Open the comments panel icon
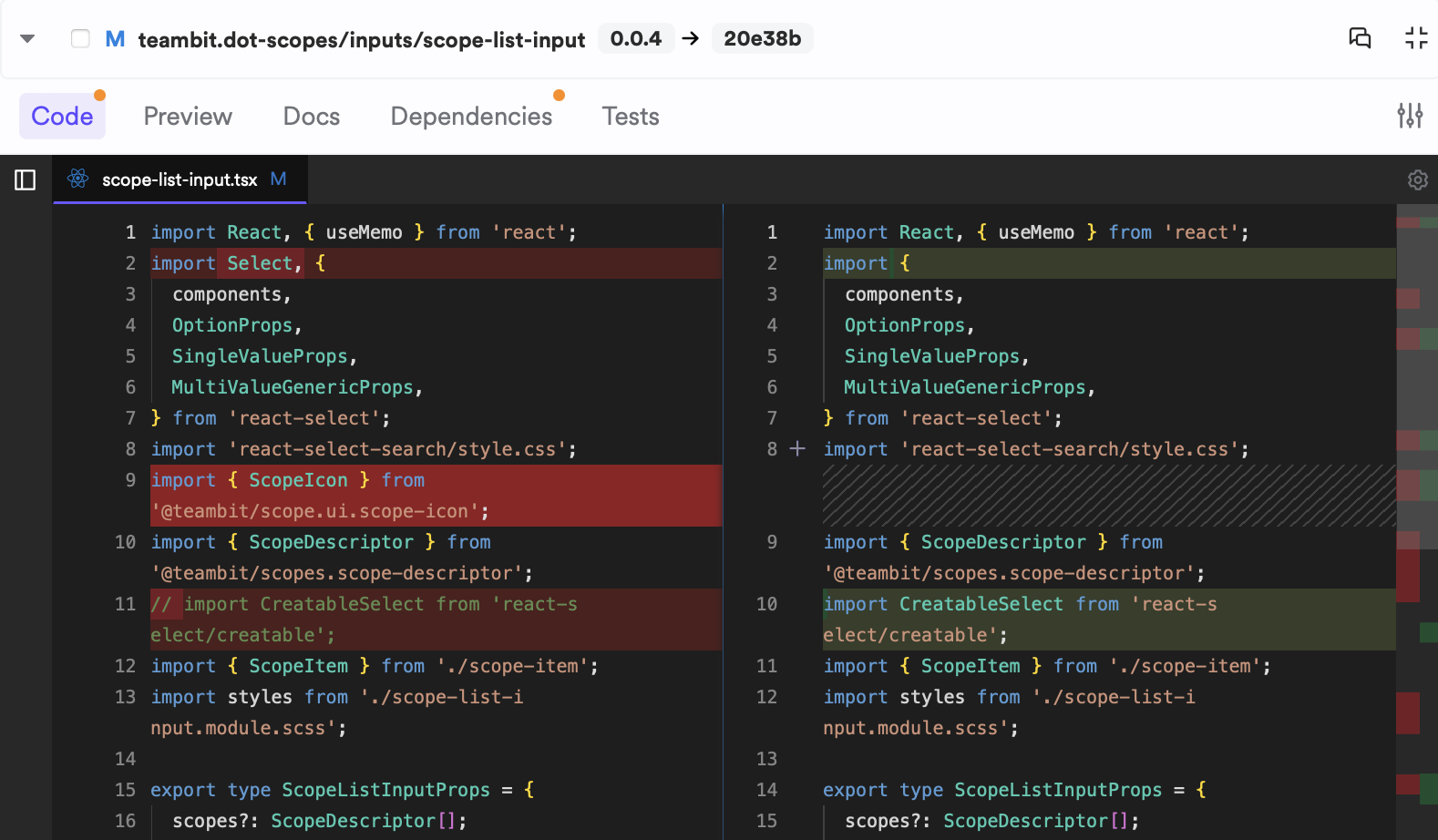Image resolution: width=1438 pixels, height=840 pixels. [x=1360, y=37]
